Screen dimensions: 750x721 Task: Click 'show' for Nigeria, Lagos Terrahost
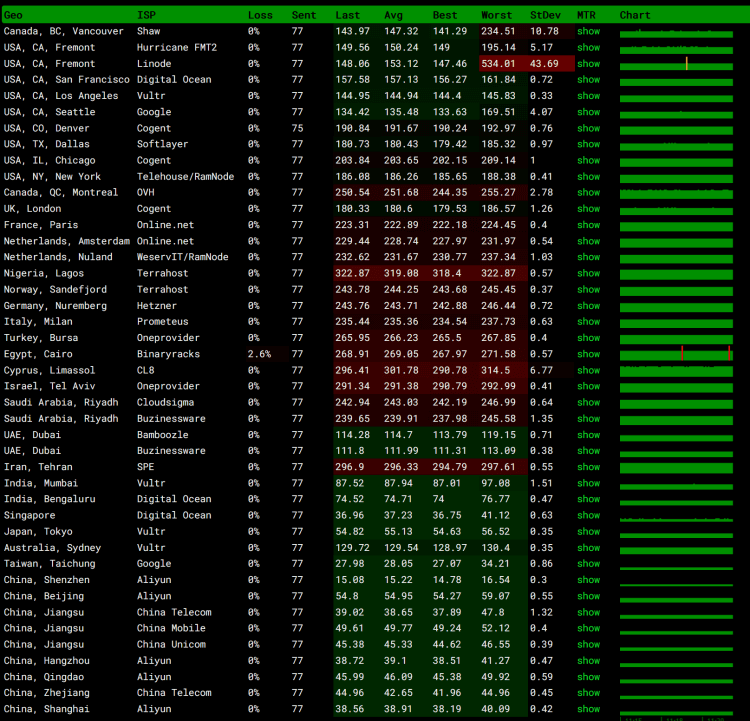click(x=588, y=273)
